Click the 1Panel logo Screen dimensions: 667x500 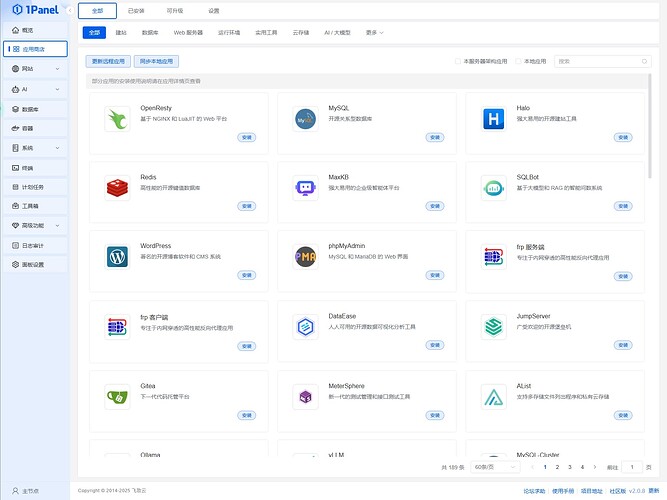pyautogui.click(x=36, y=9)
